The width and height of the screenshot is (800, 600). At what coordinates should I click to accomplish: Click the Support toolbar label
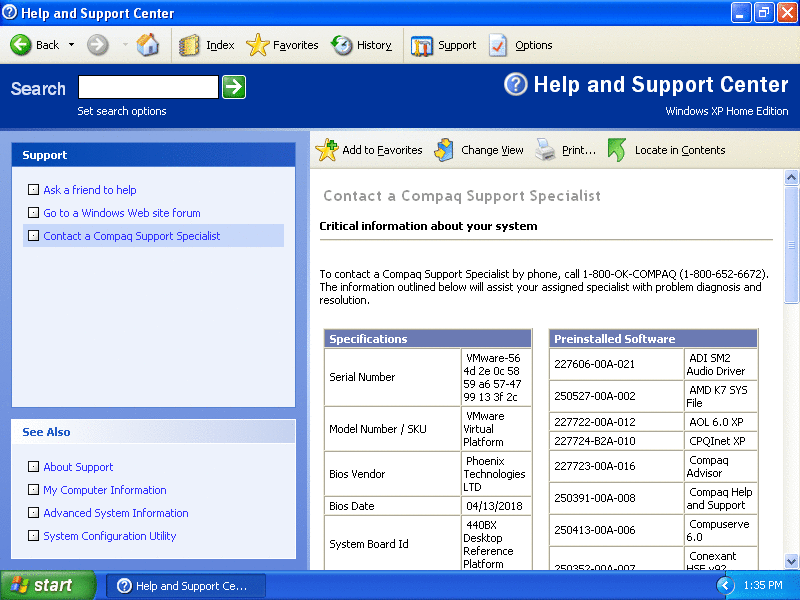[x=457, y=45]
